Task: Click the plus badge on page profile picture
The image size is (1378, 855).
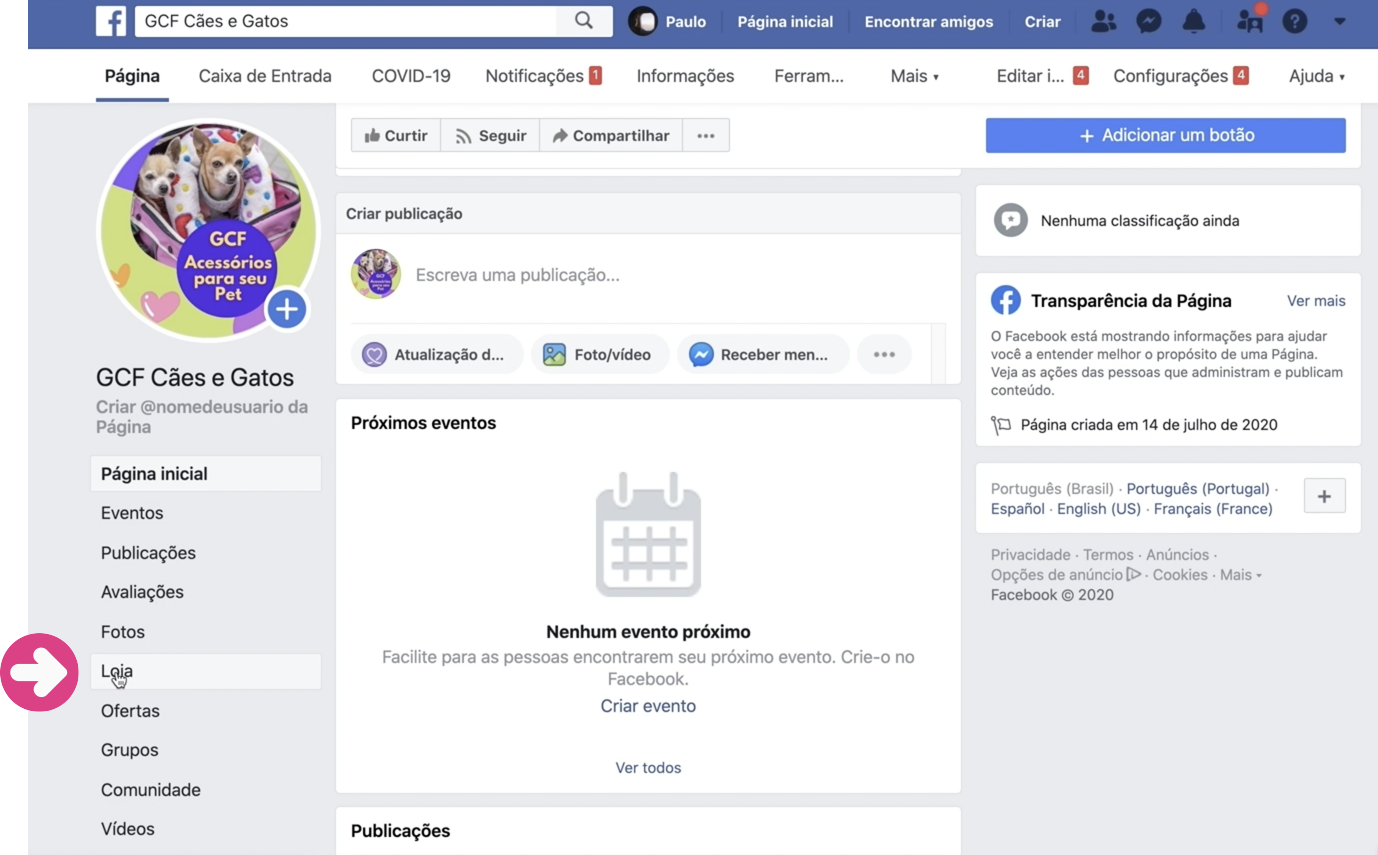Action: click(287, 310)
